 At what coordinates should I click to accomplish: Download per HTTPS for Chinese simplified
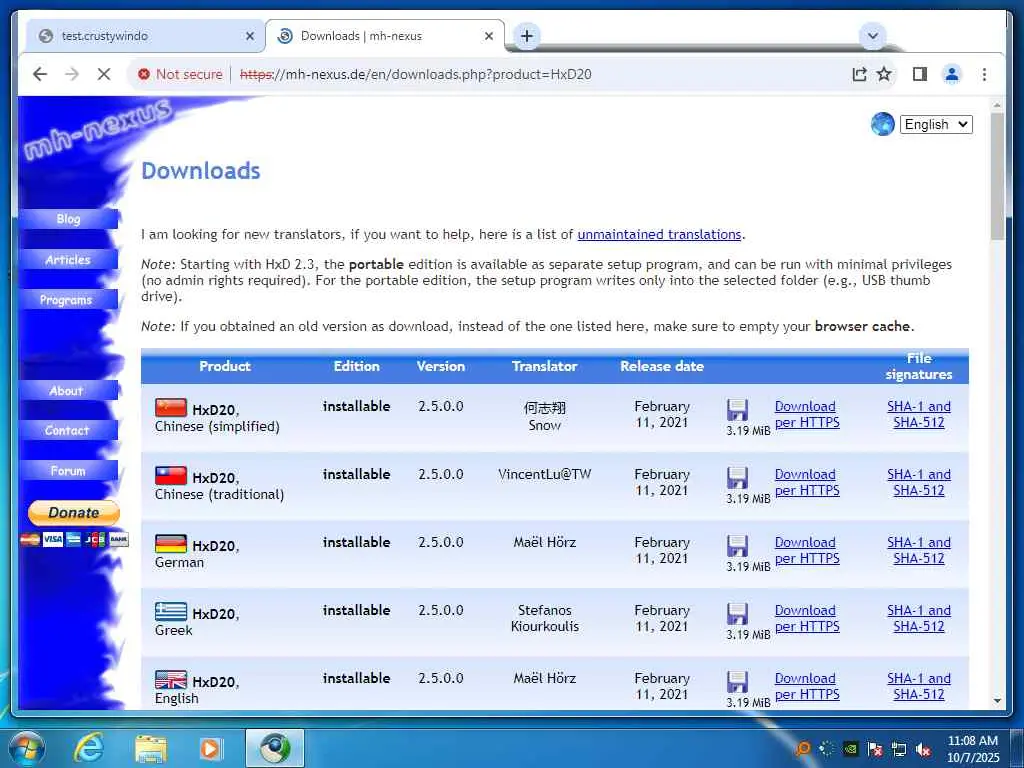tap(807, 415)
